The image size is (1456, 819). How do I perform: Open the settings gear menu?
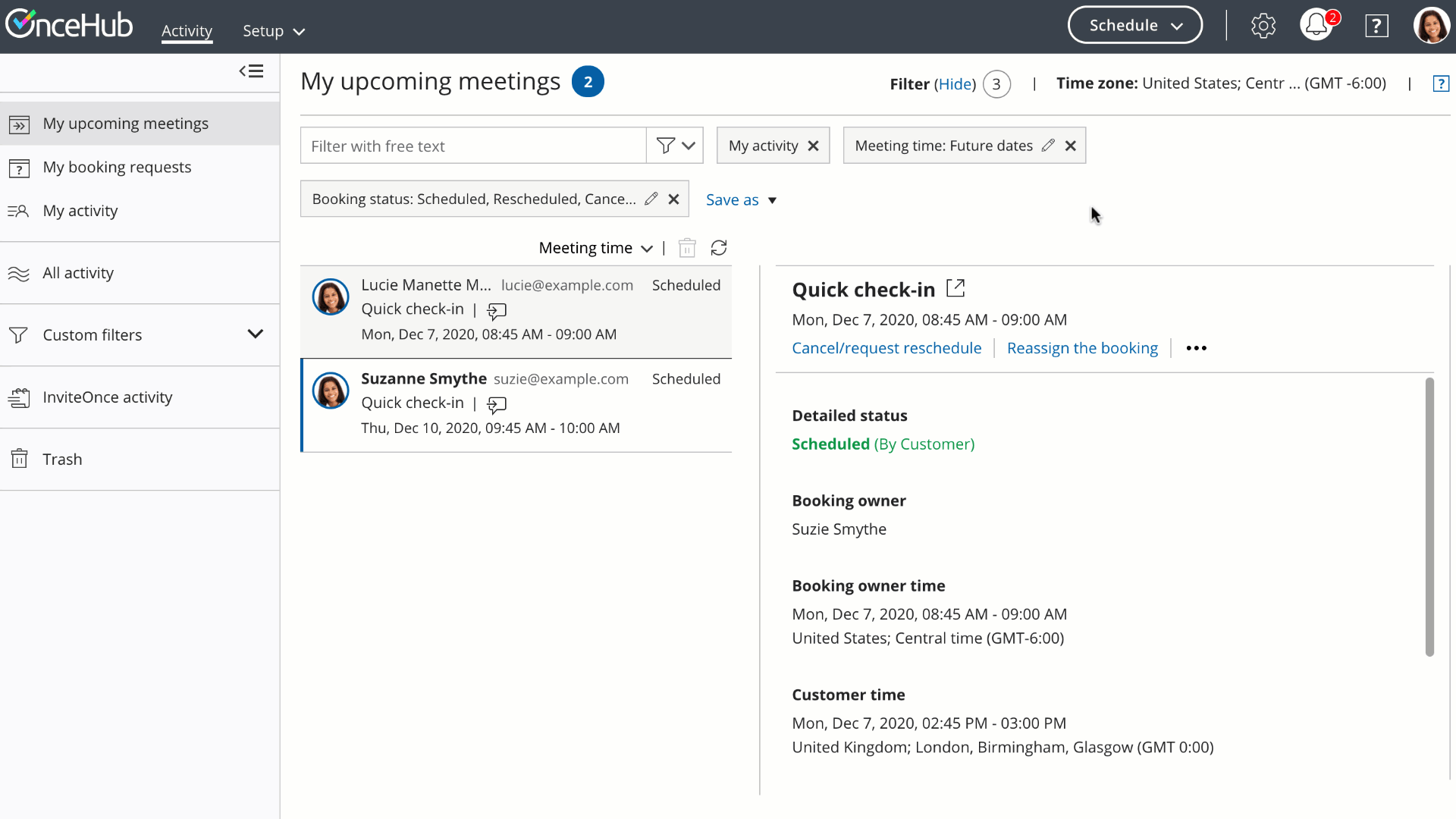click(1263, 26)
